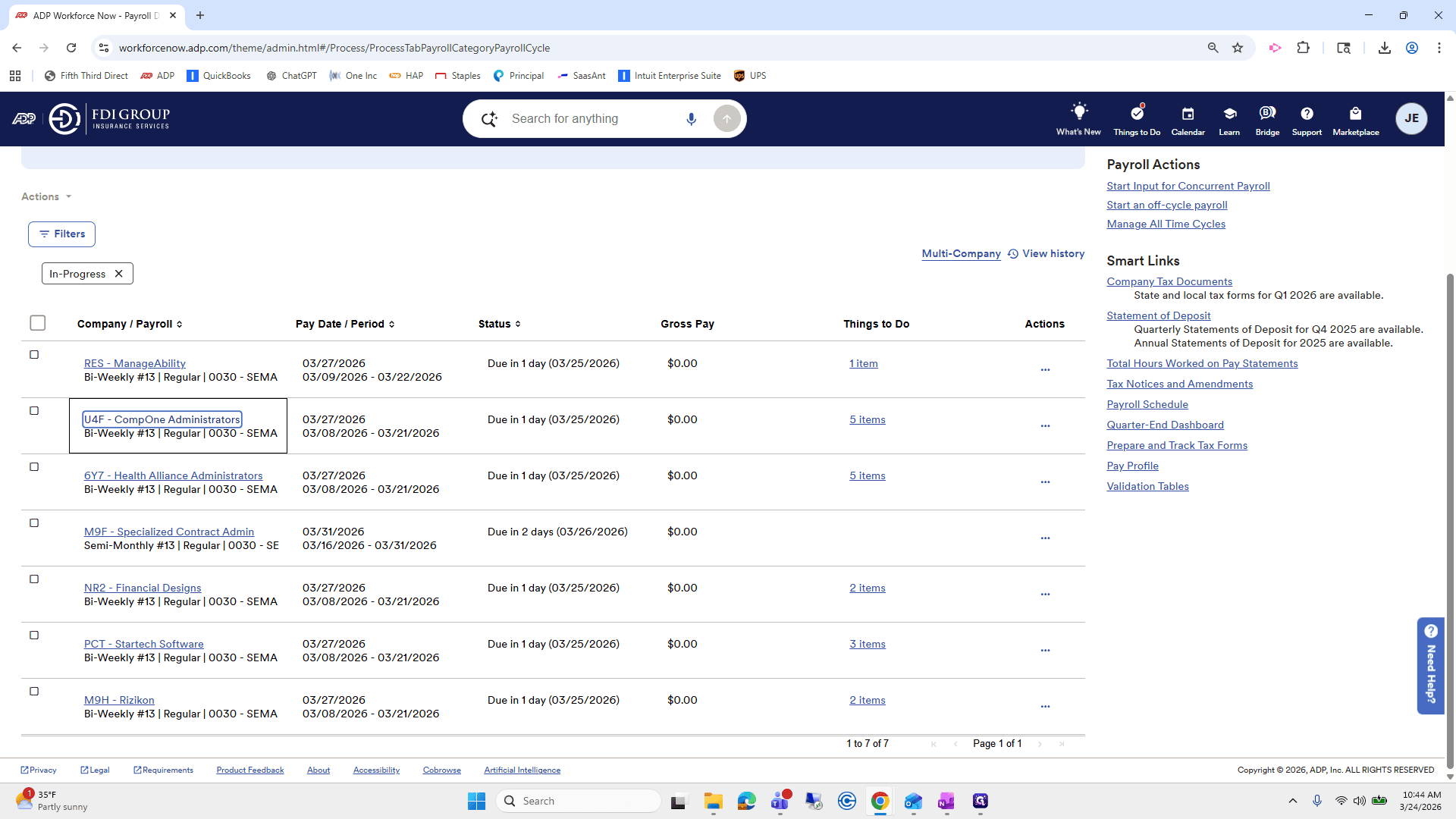1456x819 pixels.
Task: Check the 6Y7 - Health Alliance checkbox
Action: (34, 467)
